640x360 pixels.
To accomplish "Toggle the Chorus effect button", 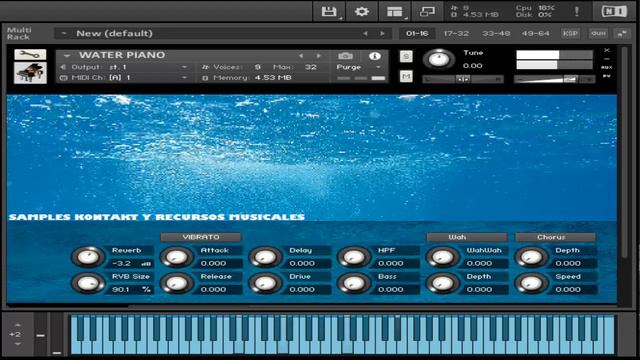I will click(555, 237).
